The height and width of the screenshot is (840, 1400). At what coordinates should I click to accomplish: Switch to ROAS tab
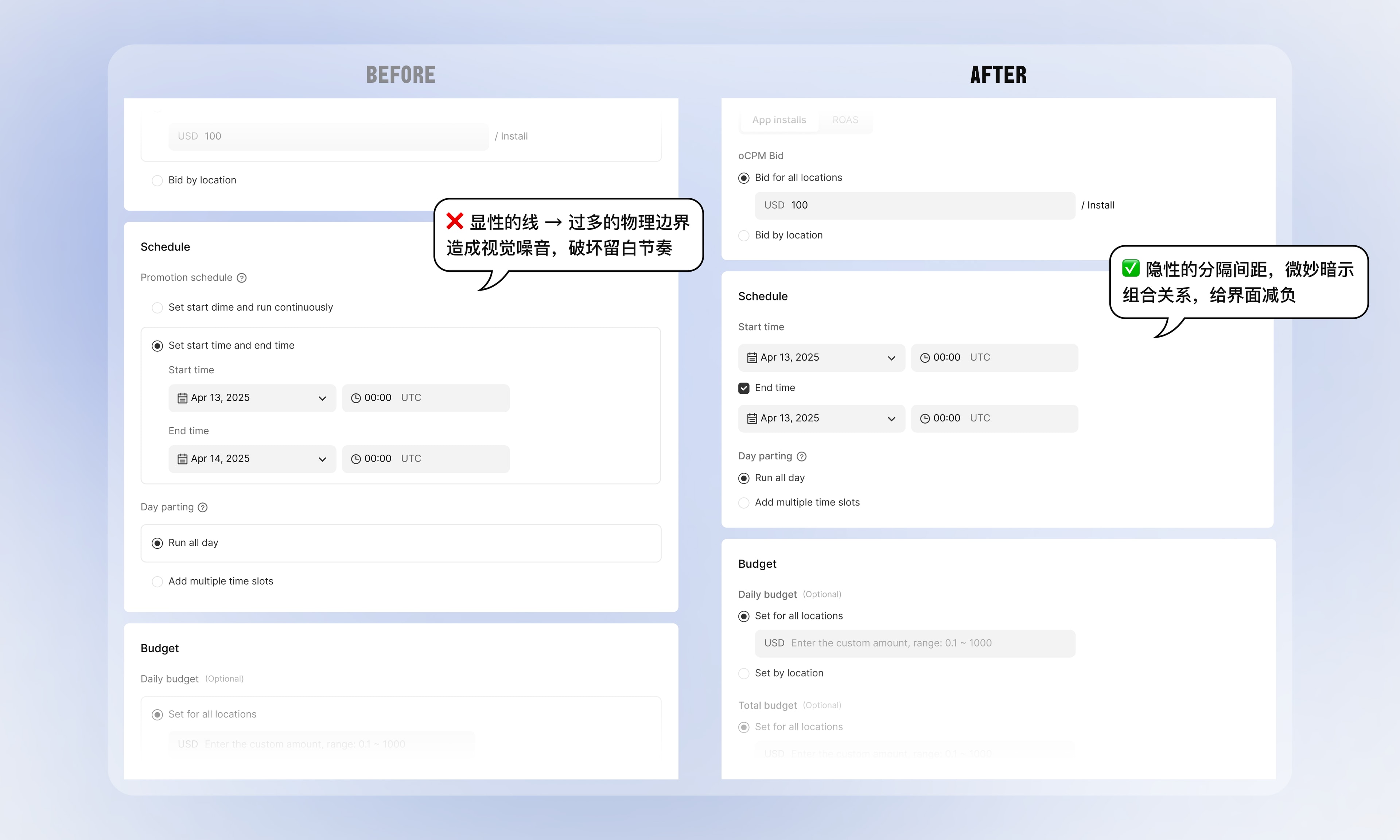click(x=845, y=120)
